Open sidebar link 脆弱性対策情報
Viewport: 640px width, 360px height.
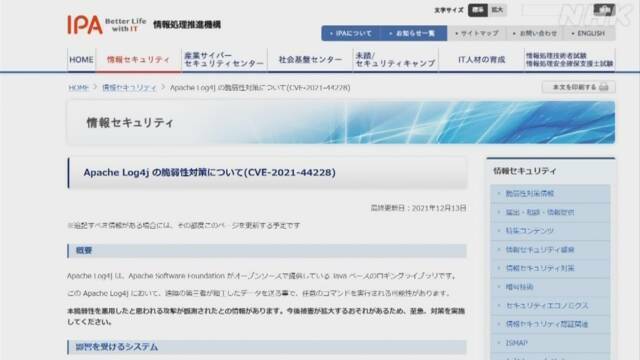[529, 193]
